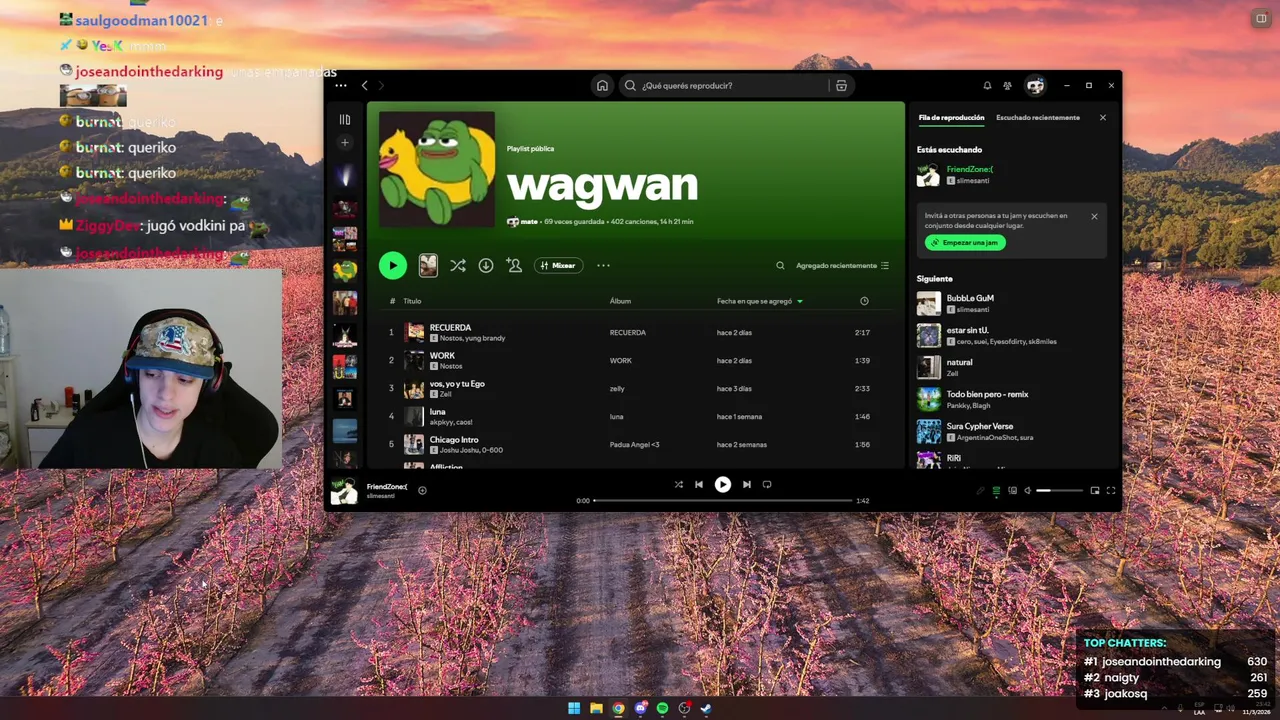Image resolution: width=1280 pixels, height=720 pixels.
Task: Click the wagwan playlist cover image
Action: point(437,169)
